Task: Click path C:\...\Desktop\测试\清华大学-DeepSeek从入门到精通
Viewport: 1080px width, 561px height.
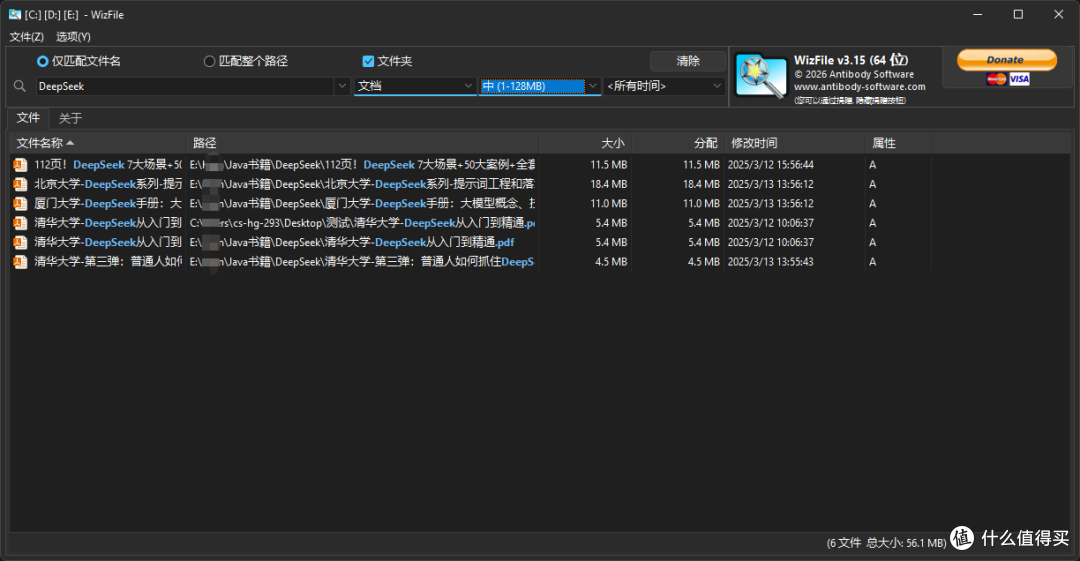Action: point(362,223)
